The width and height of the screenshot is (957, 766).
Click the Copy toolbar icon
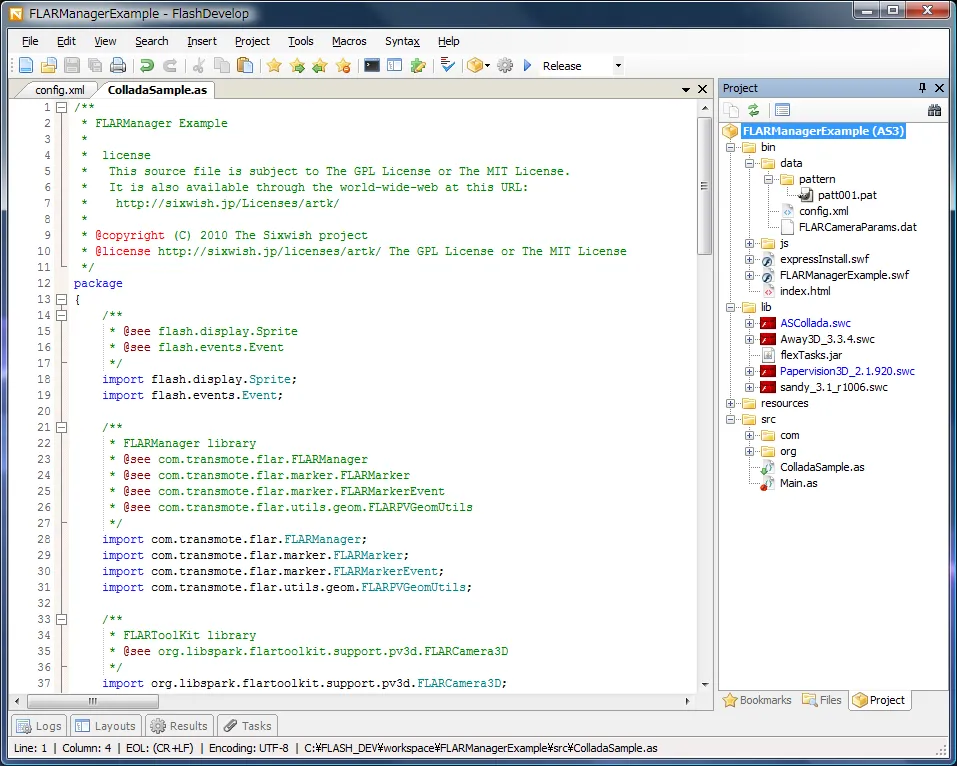click(222, 65)
